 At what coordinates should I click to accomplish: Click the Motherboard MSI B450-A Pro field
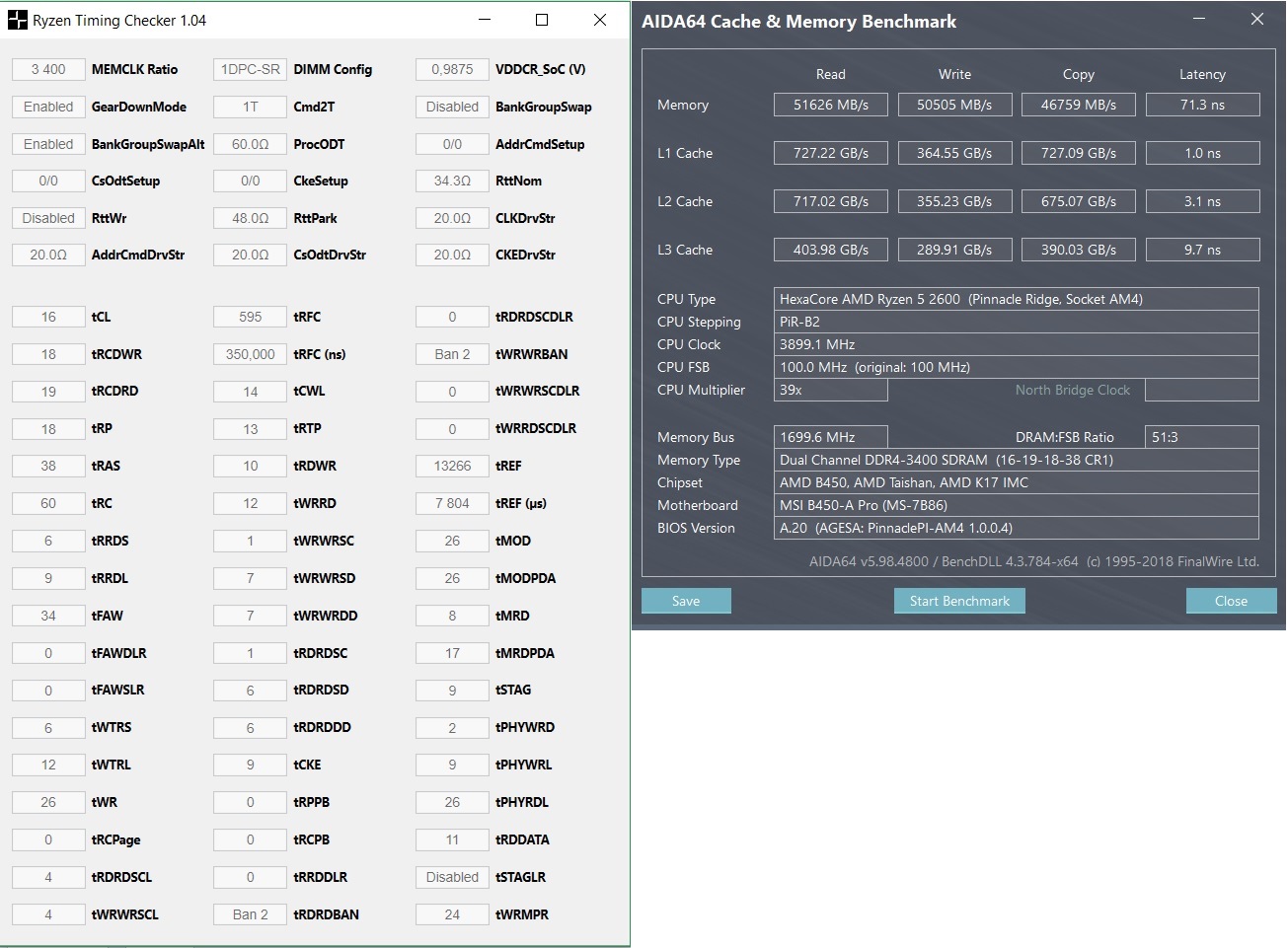pyautogui.click(x=1017, y=505)
